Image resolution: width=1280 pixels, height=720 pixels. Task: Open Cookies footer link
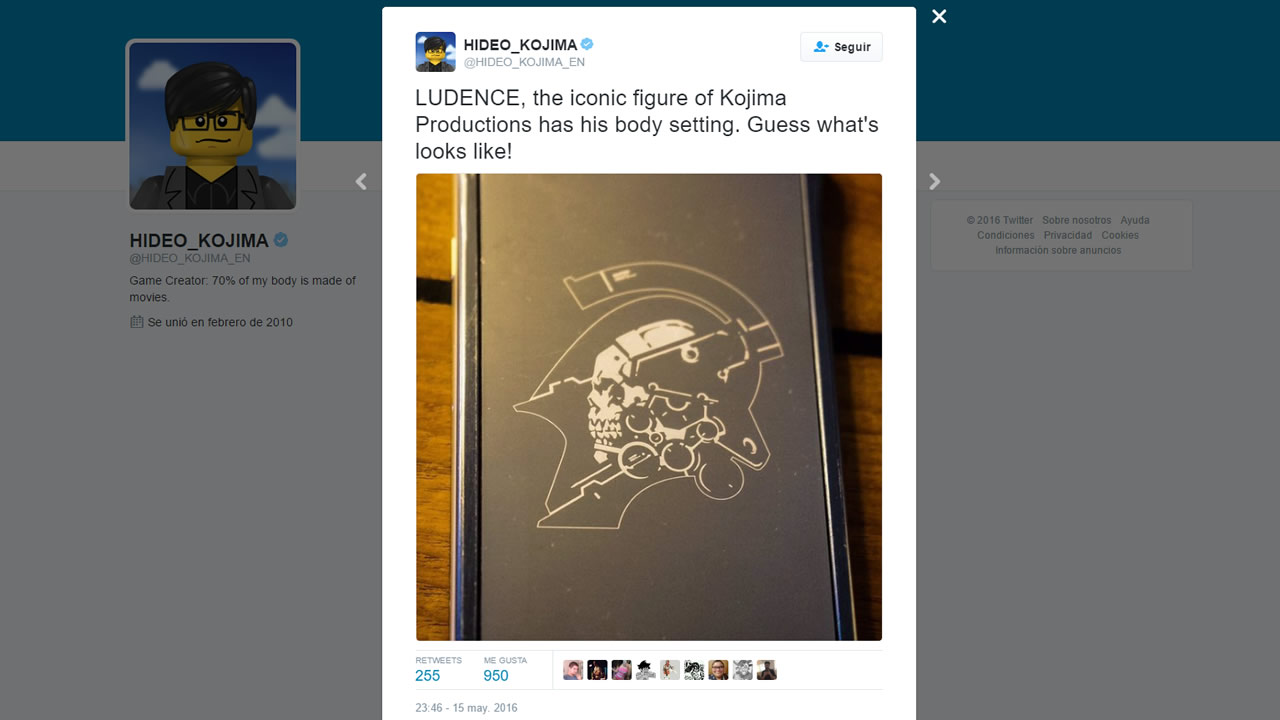[x=1120, y=235]
